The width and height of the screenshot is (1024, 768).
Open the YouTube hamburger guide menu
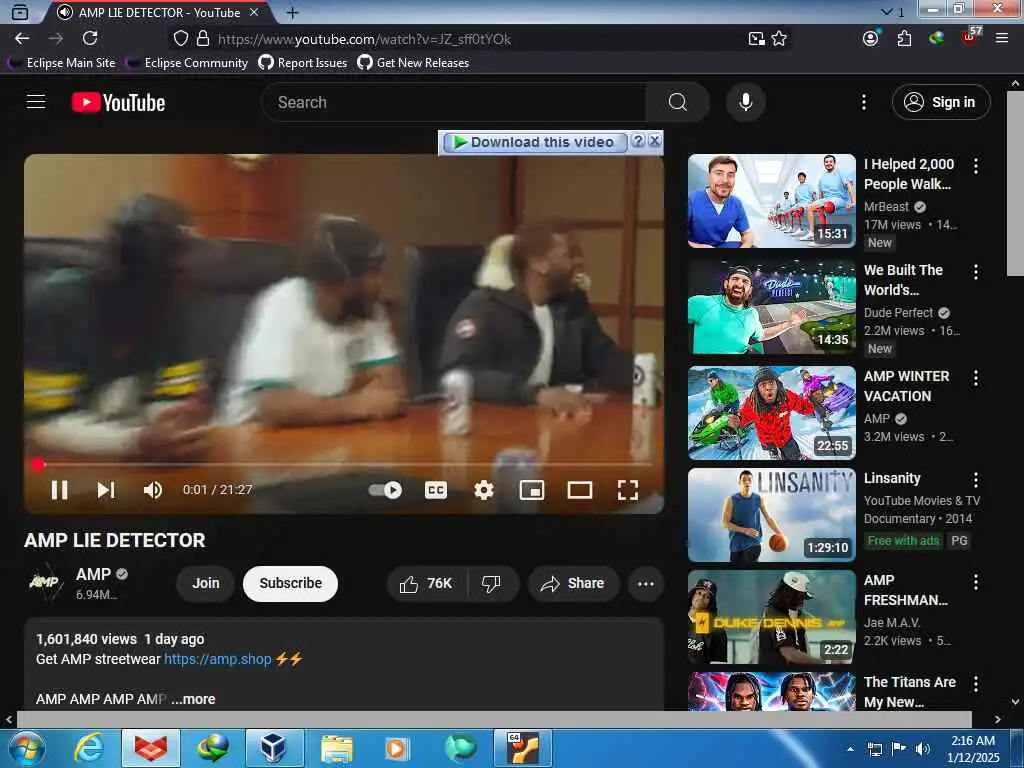pos(36,102)
